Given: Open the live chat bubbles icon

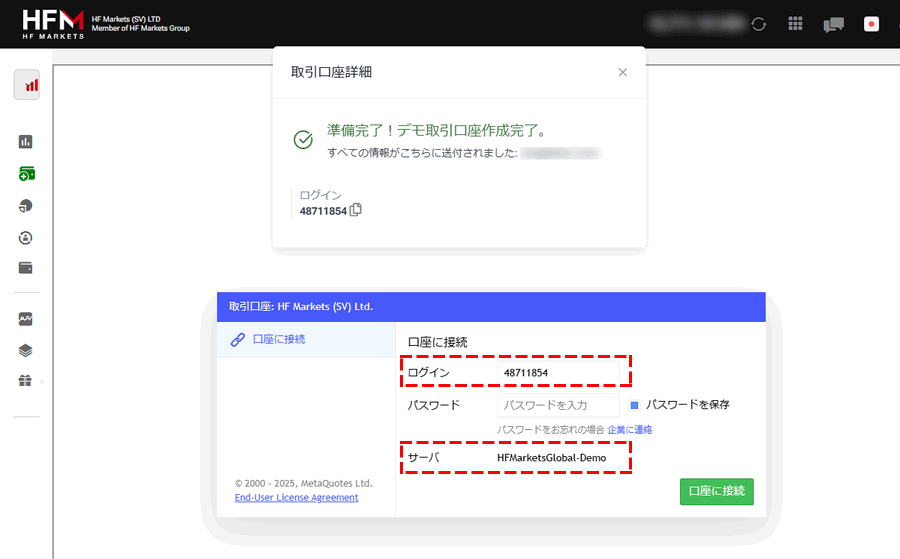Looking at the screenshot, I should coord(833,25).
